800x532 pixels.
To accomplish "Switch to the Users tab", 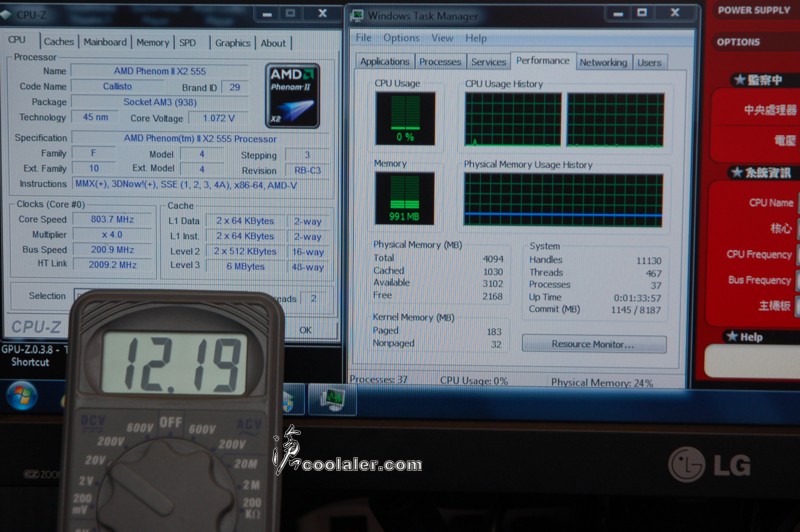I will pyautogui.click(x=649, y=62).
